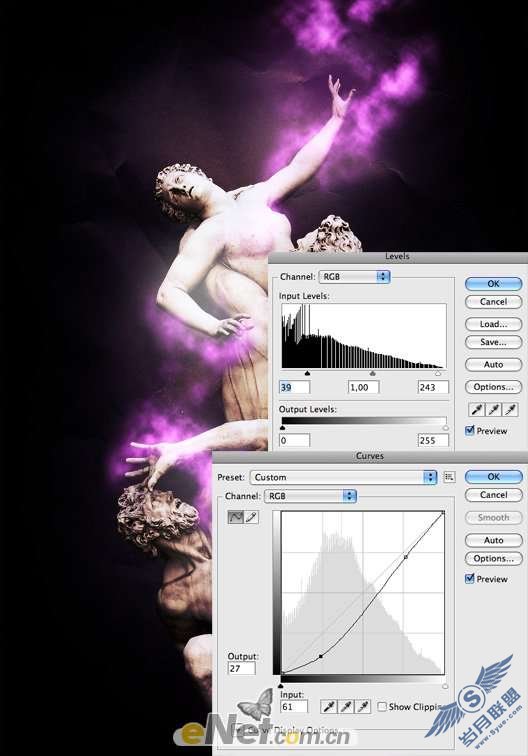
Task: Click OK in the Levels dialog
Action: click(x=493, y=284)
